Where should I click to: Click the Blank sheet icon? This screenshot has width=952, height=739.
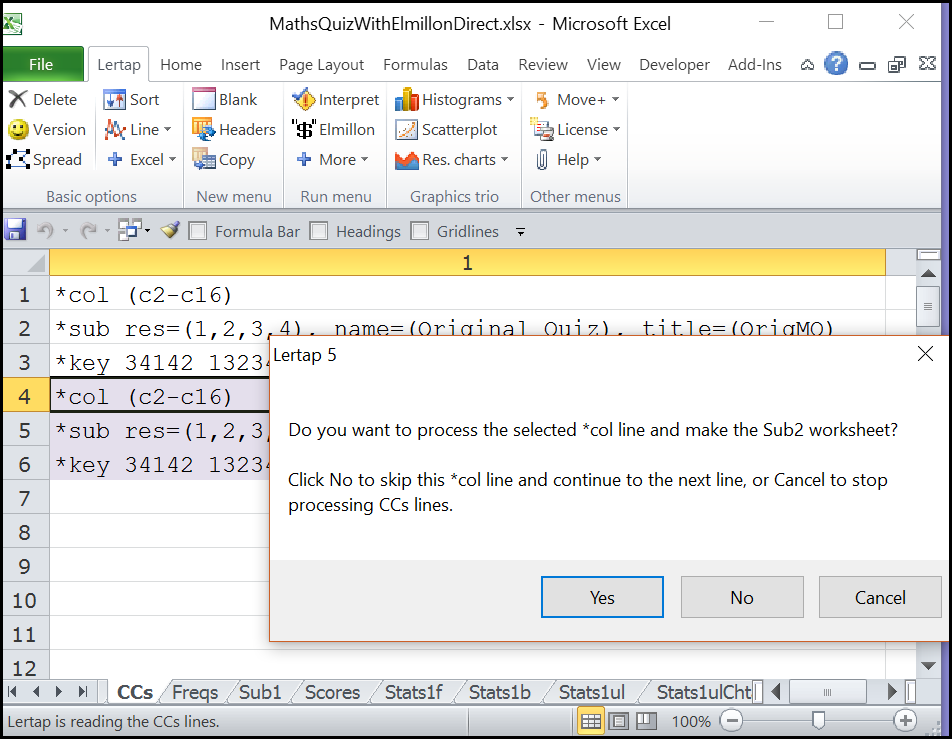[x=203, y=99]
